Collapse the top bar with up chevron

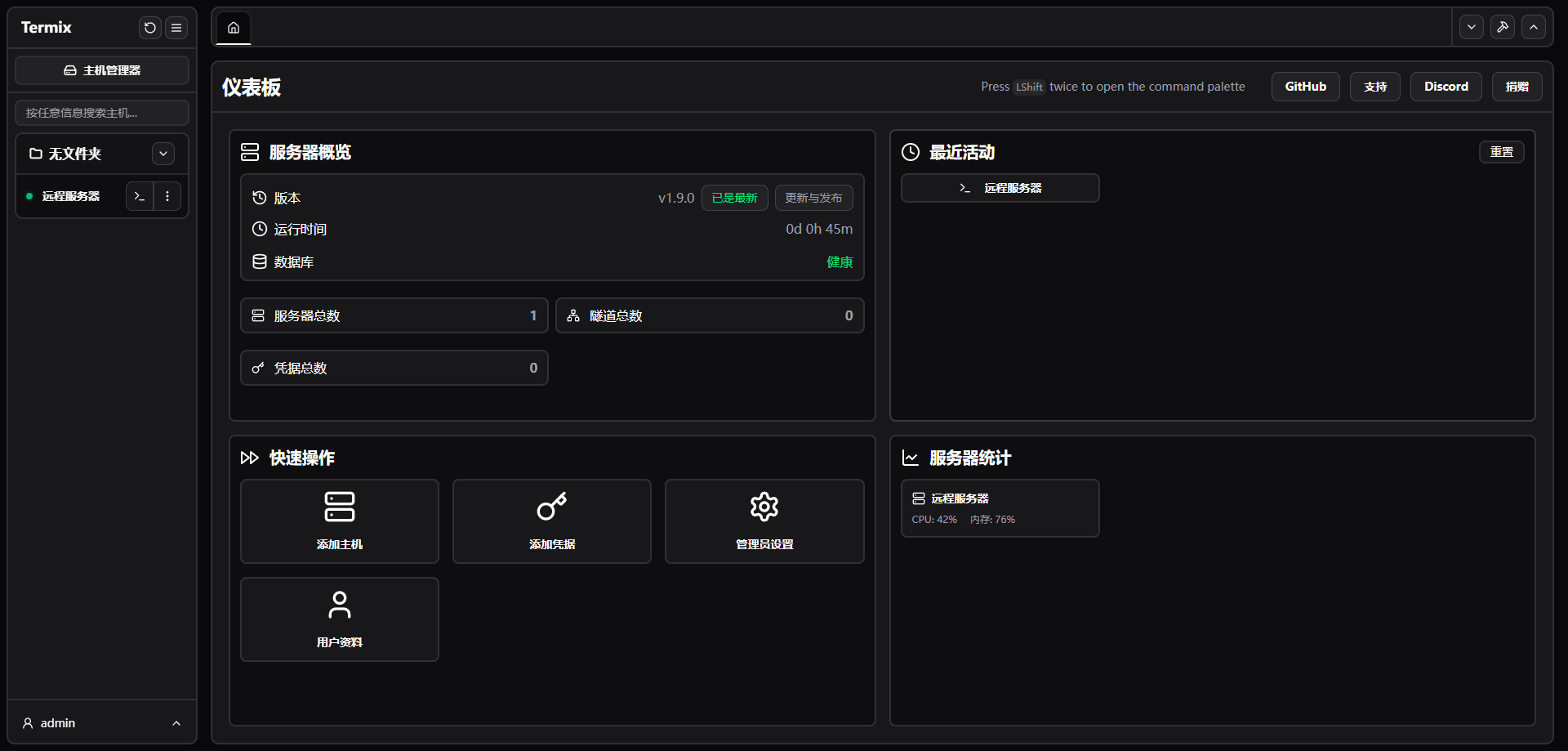pyautogui.click(x=1533, y=27)
